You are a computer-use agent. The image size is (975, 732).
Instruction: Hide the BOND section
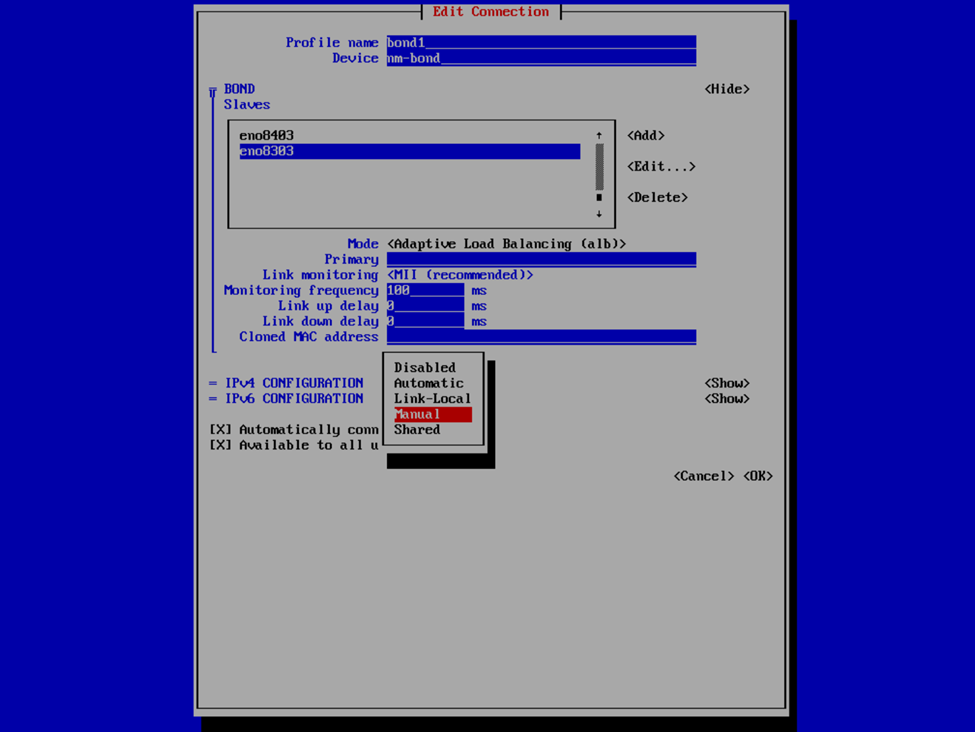[x=727, y=89]
